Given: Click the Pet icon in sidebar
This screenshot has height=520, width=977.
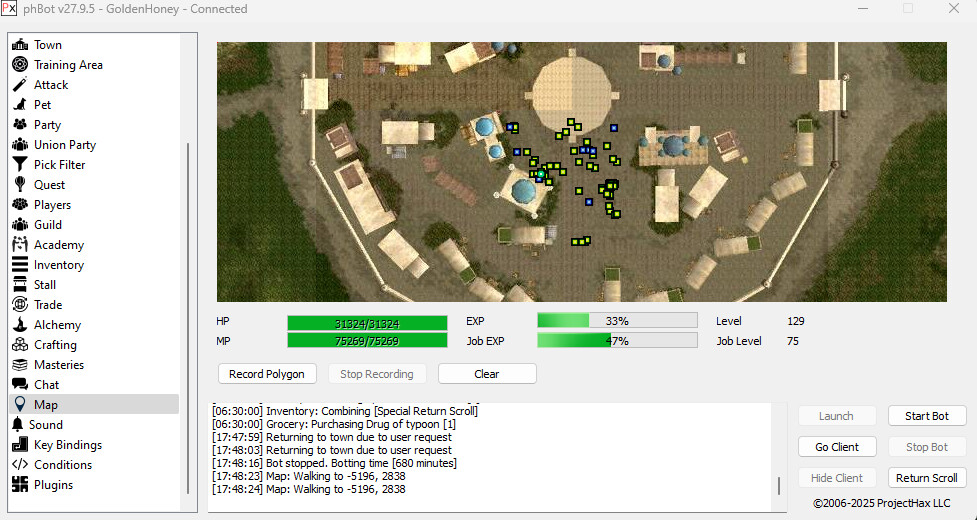Looking at the screenshot, I should pos(19,105).
